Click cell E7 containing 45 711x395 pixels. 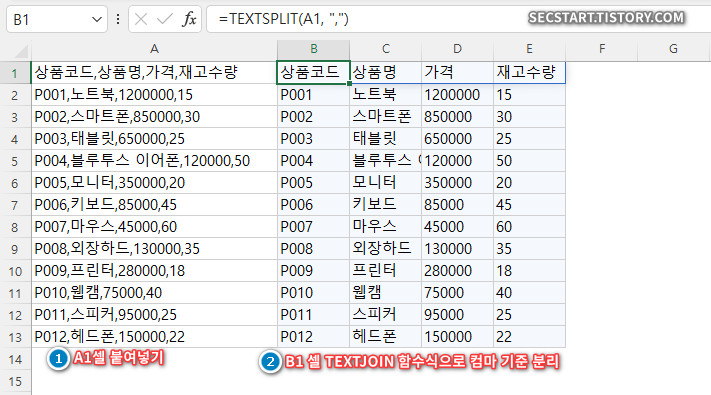click(x=529, y=205)
